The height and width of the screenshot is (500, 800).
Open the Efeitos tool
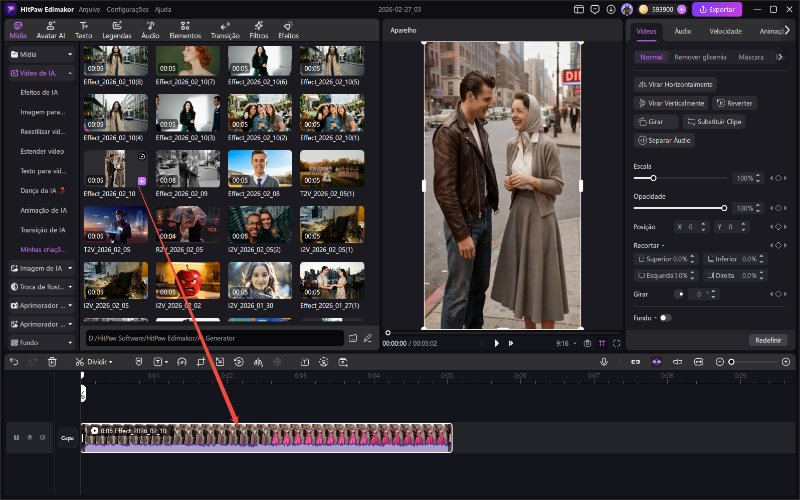288,30
